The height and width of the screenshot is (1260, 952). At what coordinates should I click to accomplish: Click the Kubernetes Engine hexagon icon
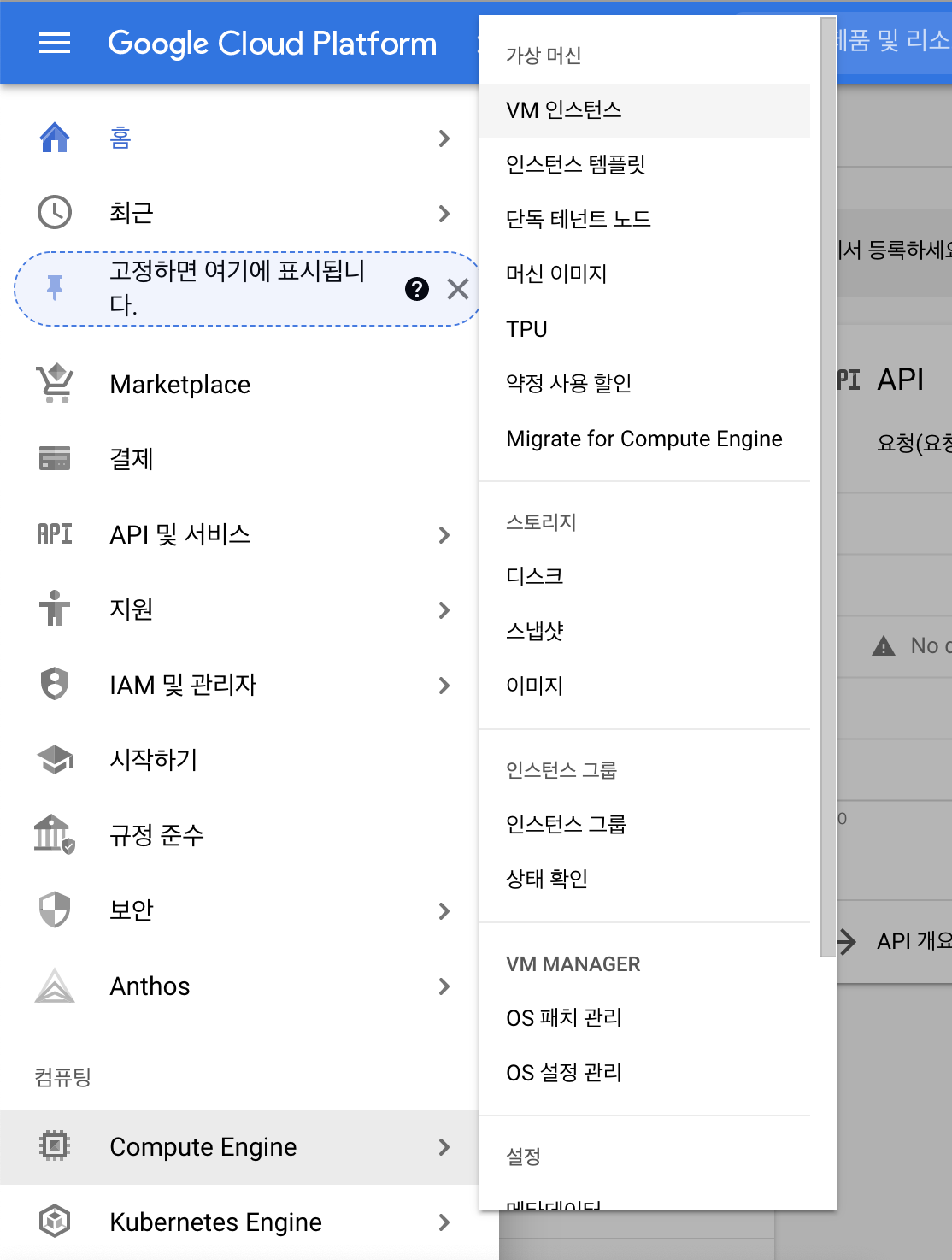click(55, 1221)
